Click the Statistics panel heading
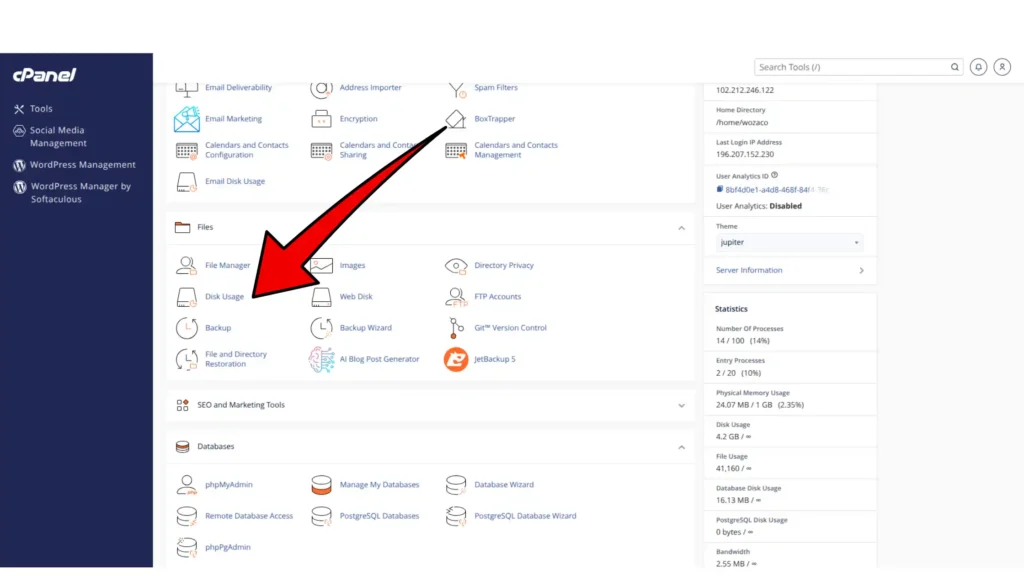 pyautogui.click(x=731, y=309)
